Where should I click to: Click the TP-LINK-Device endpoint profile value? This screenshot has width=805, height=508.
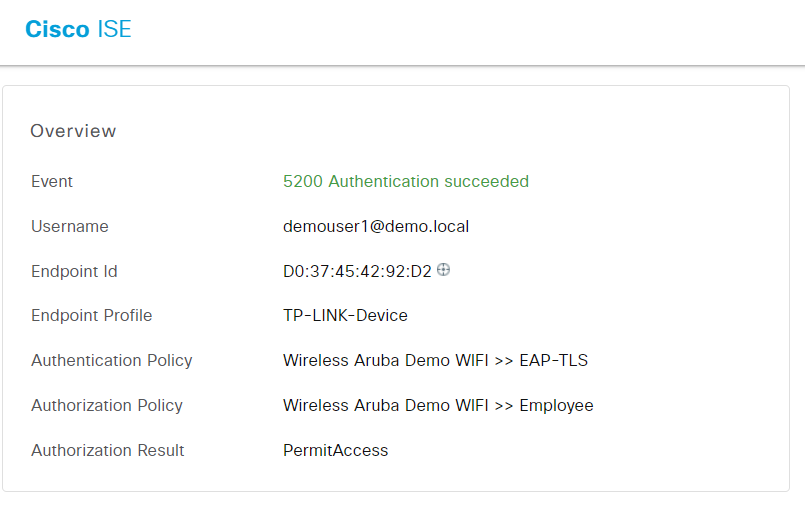(345, 315)
